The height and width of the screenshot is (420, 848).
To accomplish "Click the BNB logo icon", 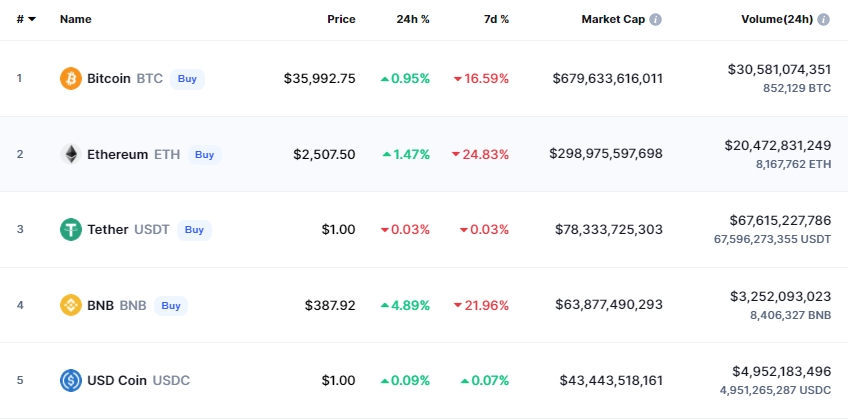I will pyautogui.click(x=71, y=305).
